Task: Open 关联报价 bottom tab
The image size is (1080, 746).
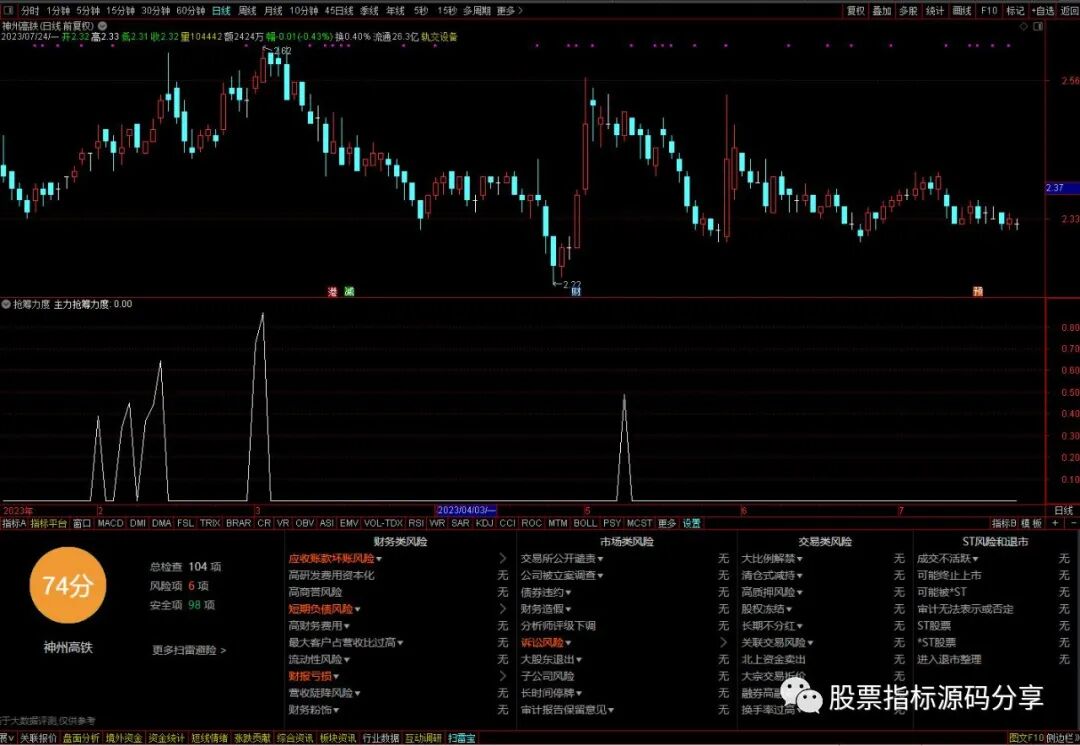Action: tap(38, 738)
